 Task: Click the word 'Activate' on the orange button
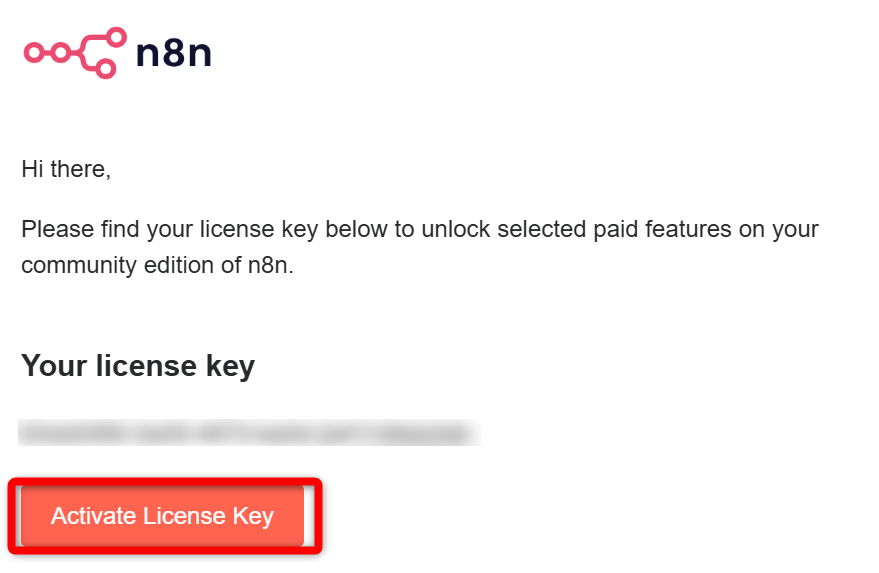click(94, 516)
